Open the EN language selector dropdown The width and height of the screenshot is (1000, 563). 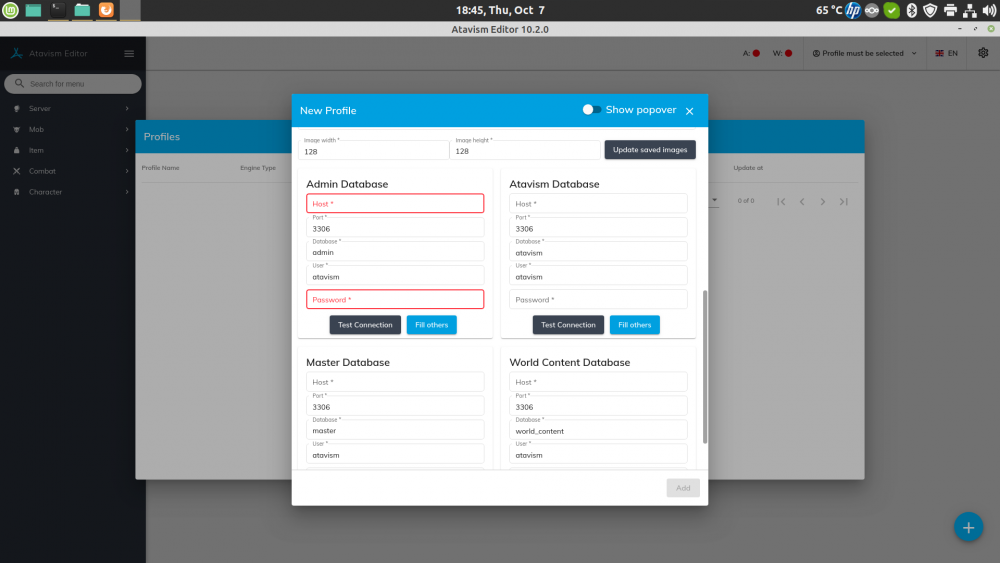946,53
